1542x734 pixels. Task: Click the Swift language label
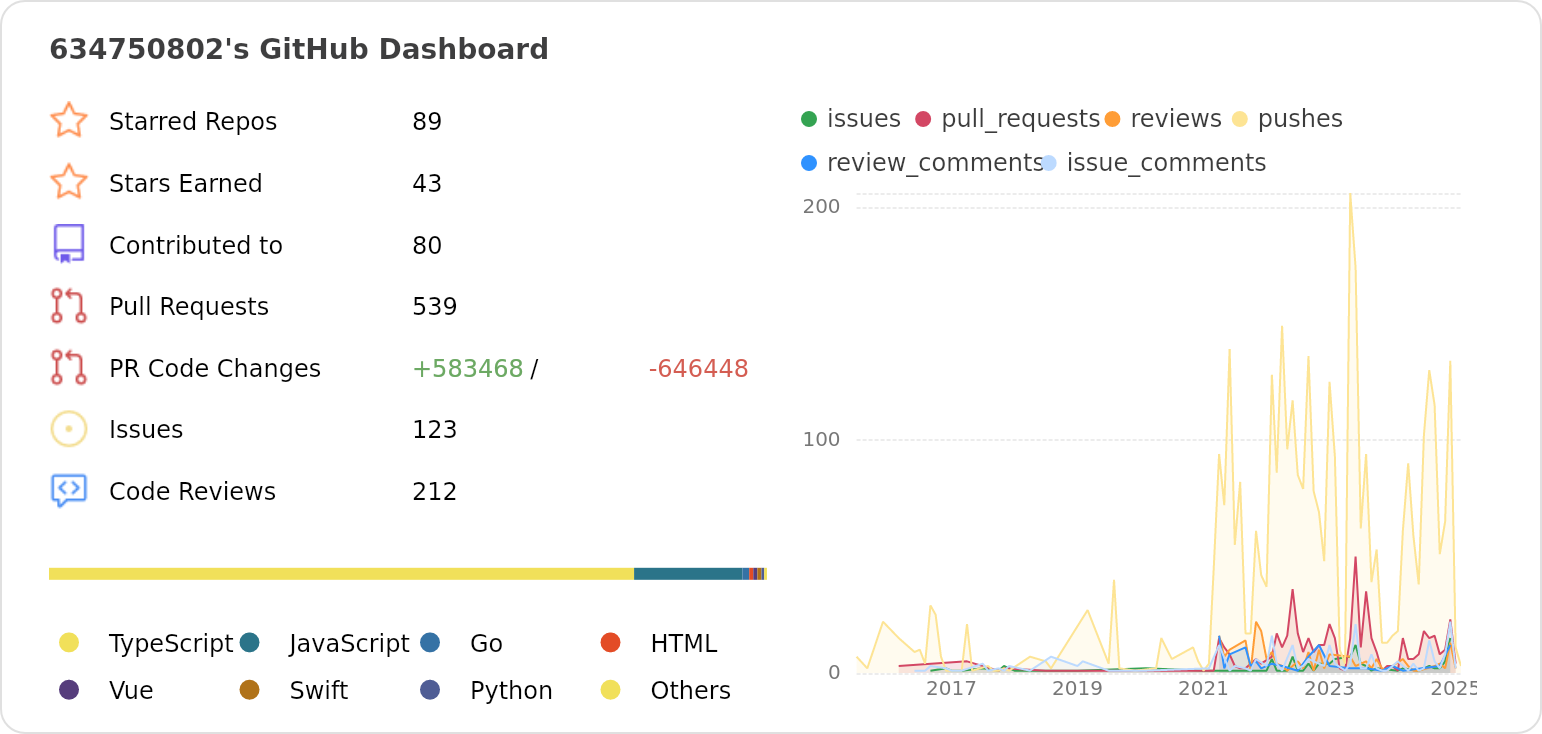pos(319,691)
